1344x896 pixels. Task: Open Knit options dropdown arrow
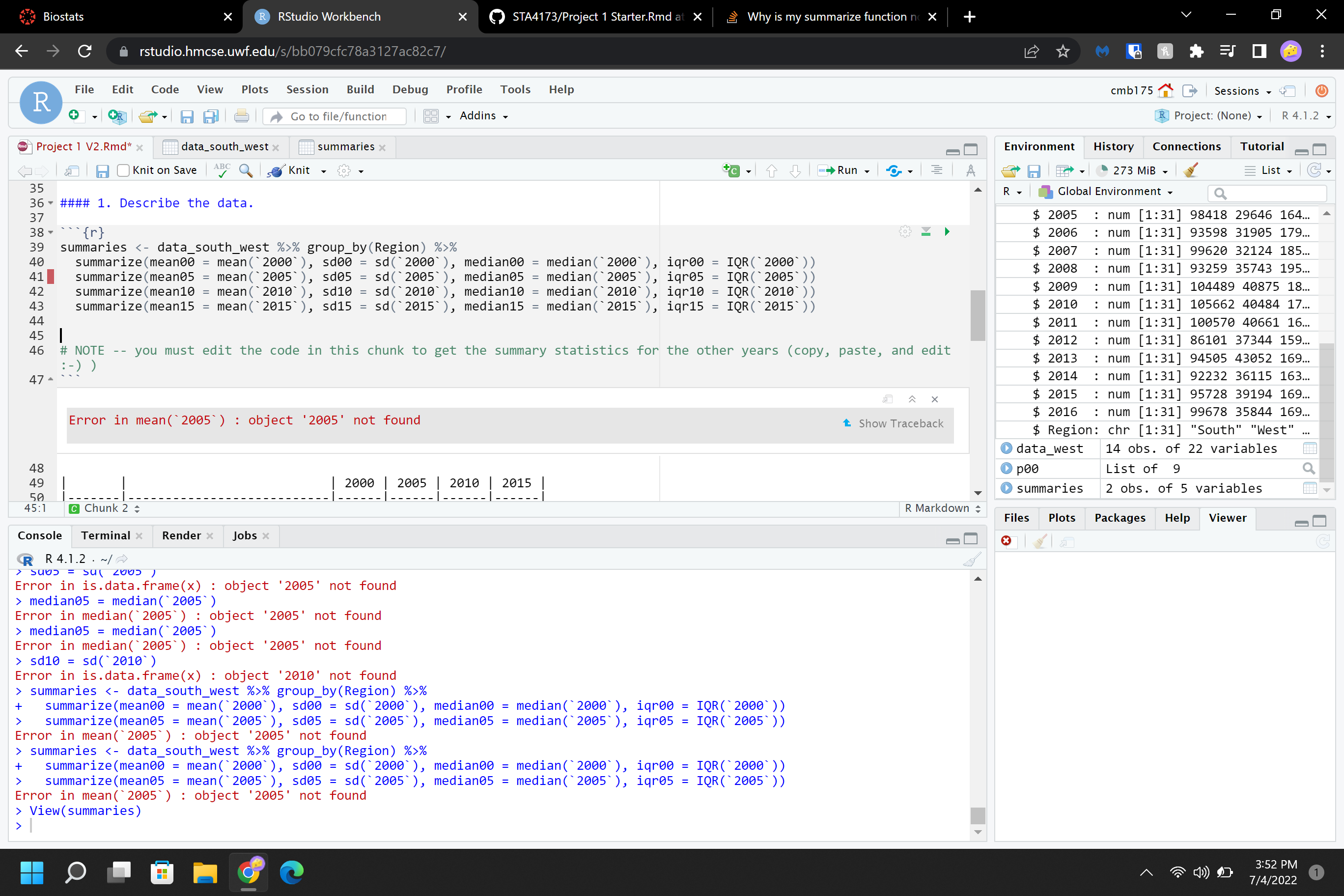pyautogui.click(x=323, y=171)
